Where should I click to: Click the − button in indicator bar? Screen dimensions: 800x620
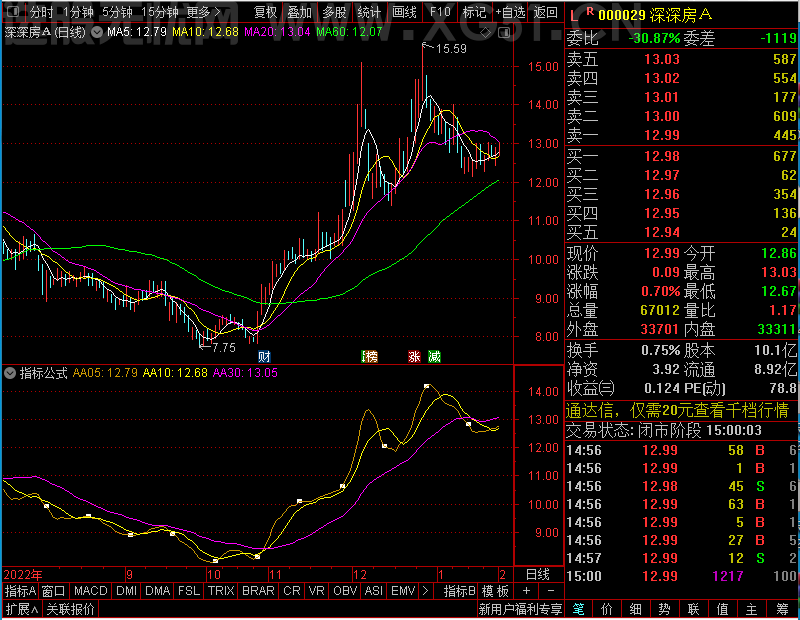click(x=551, y=591)
